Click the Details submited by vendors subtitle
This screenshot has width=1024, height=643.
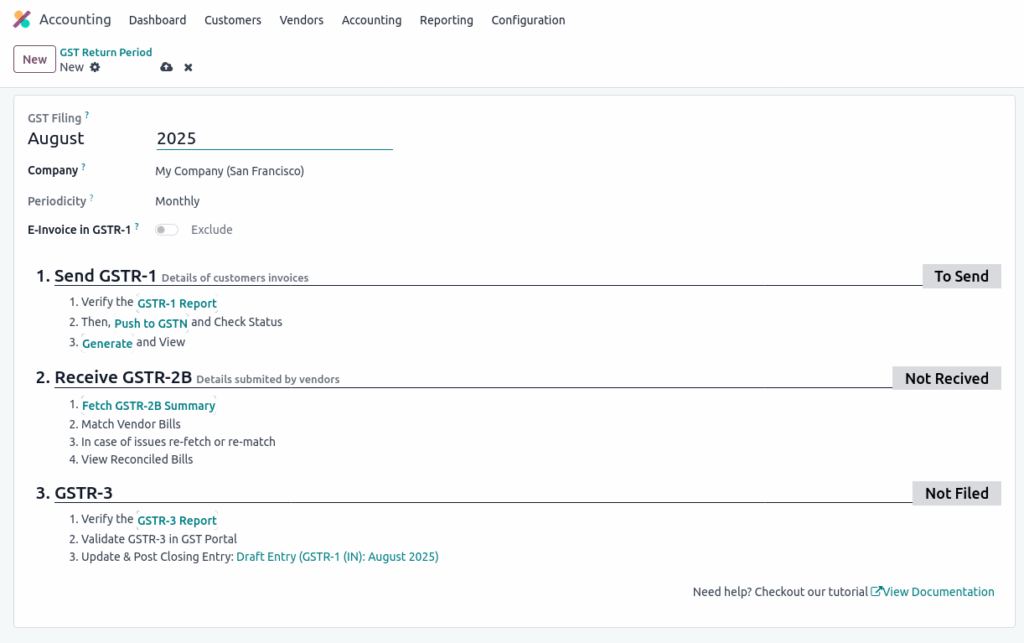tap(268, 379)
